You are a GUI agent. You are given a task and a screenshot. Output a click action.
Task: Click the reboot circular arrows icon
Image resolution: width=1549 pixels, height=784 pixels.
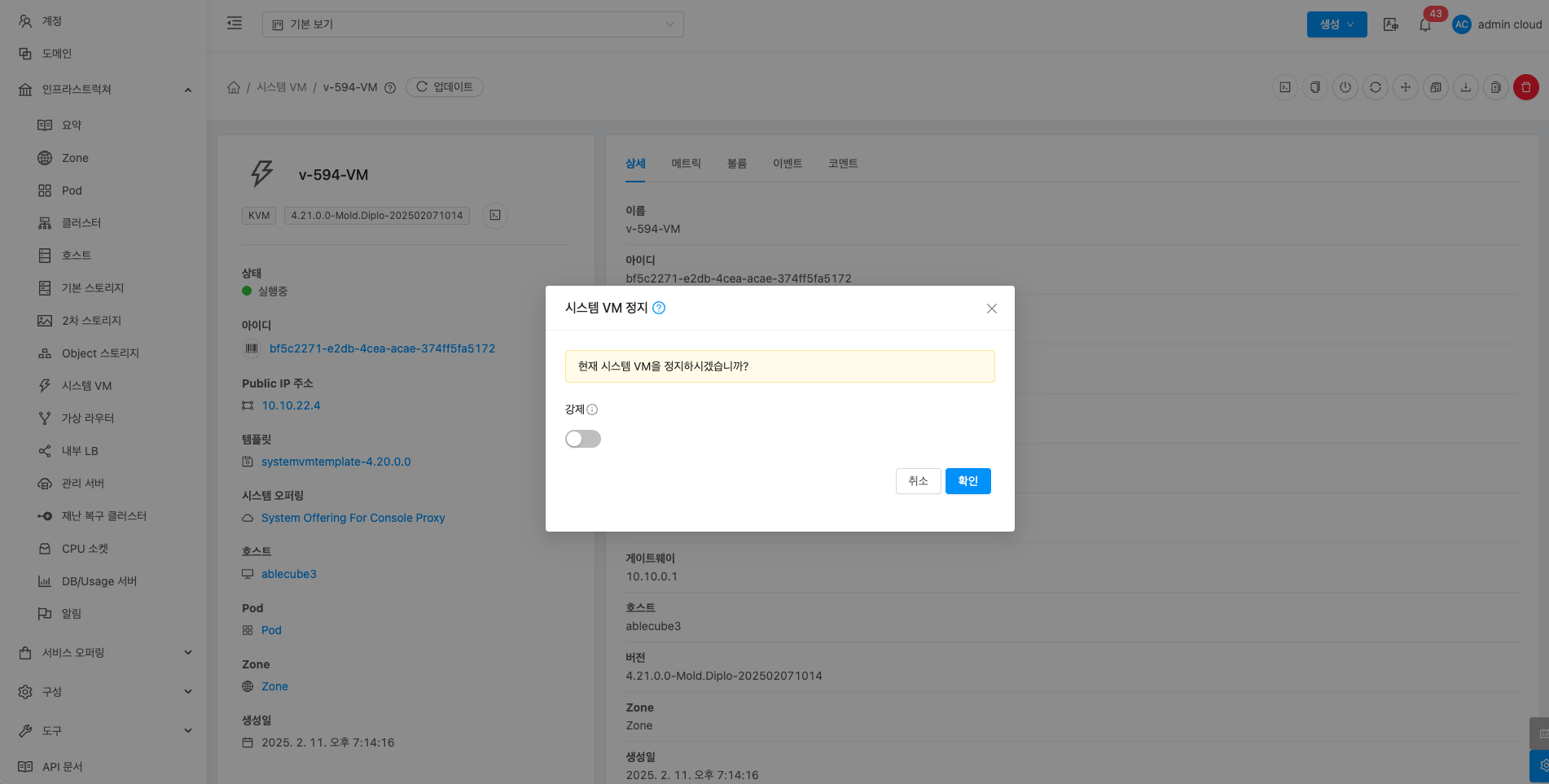[x=1375, y=87]
